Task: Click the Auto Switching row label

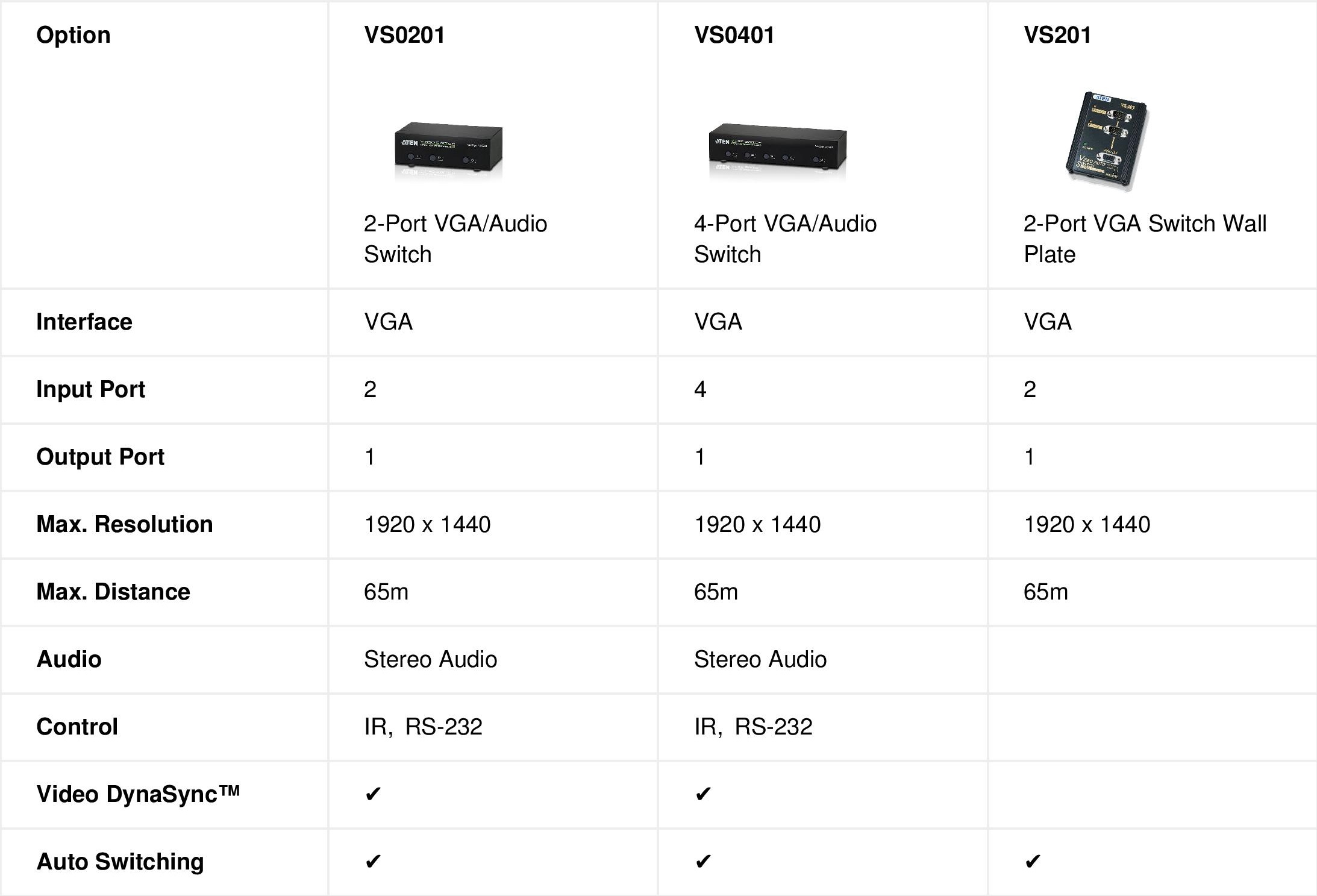Action: click(120, 862)
